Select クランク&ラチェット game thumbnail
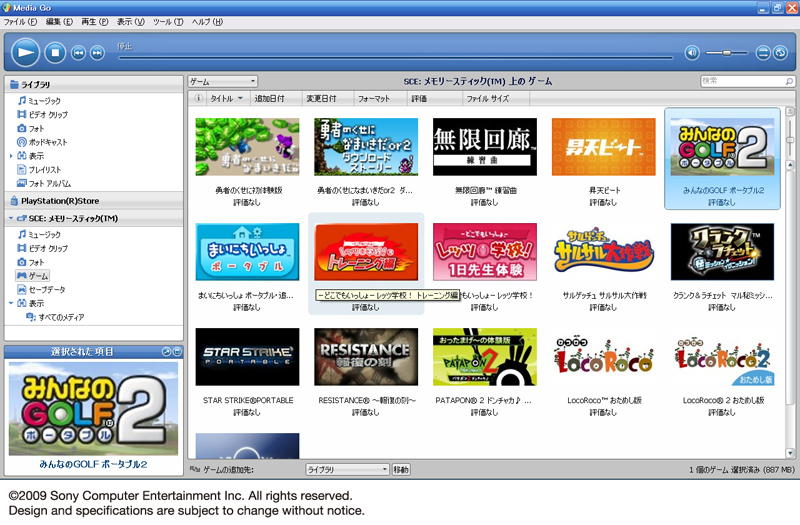 (x=722, y=252)
